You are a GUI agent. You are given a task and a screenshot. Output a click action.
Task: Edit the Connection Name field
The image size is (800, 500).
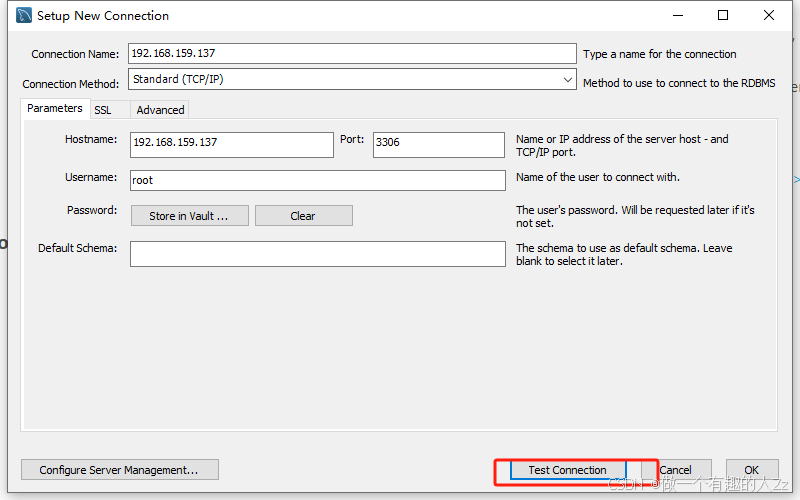point(352,54)
